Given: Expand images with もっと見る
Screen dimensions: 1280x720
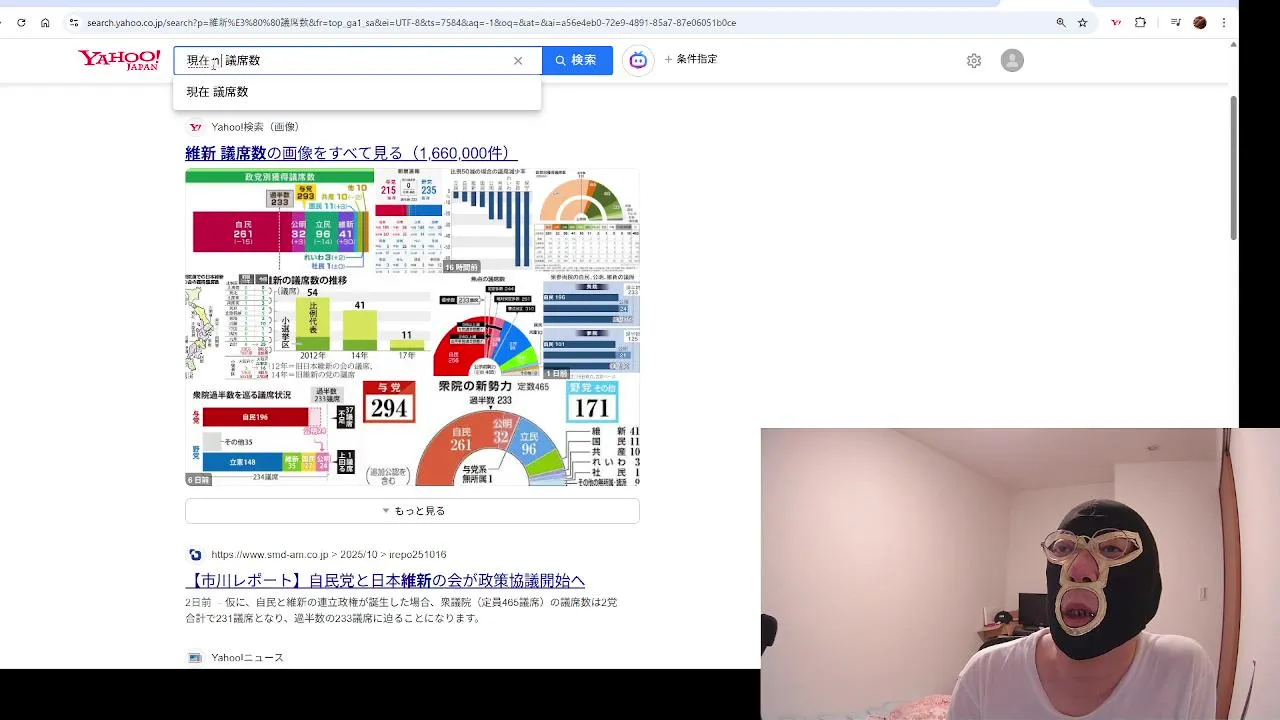Looking at the screenshot, I should (412, 511).
